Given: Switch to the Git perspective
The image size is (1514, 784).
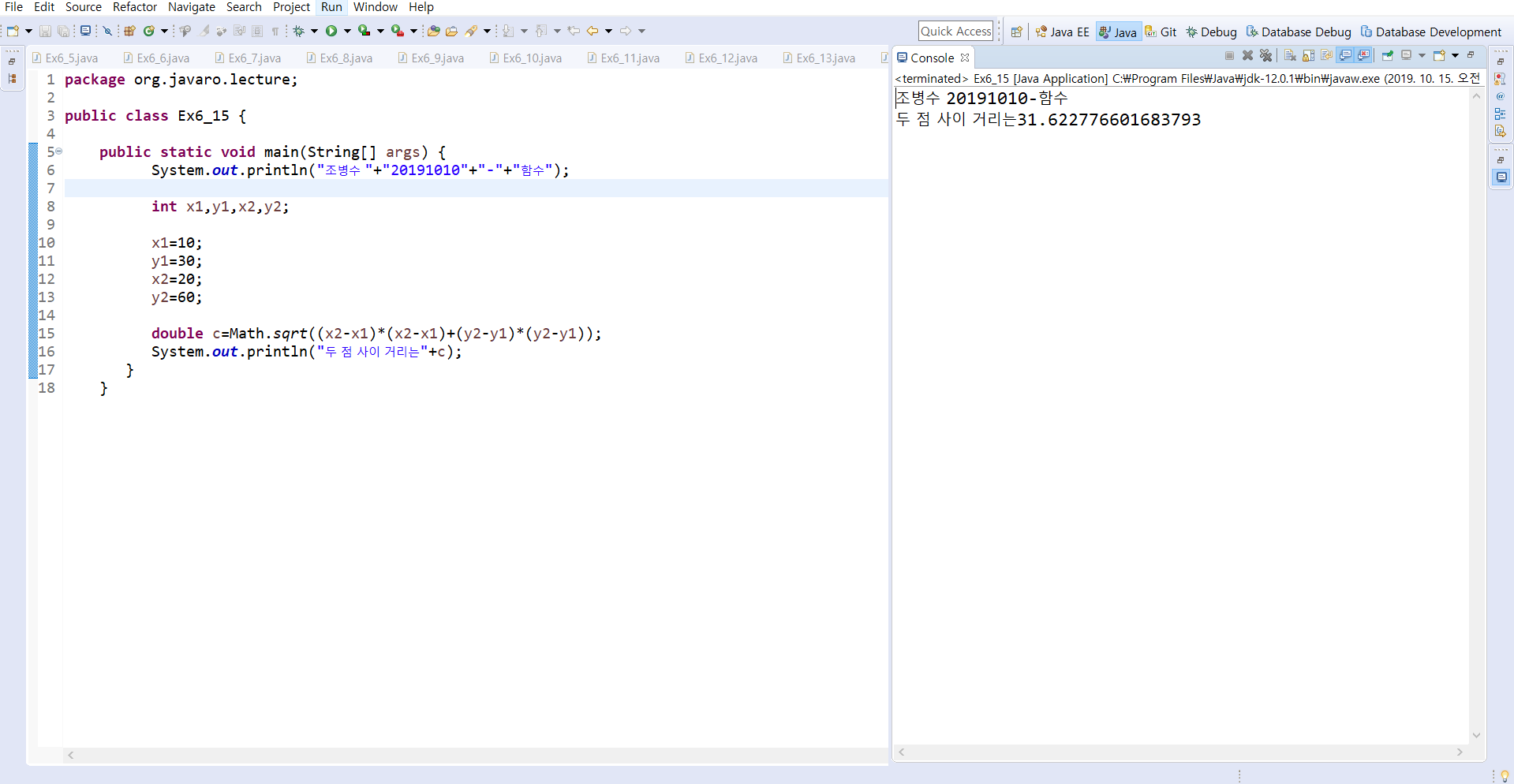Looking at the screenshot, I should click(x=1161, y=32).
